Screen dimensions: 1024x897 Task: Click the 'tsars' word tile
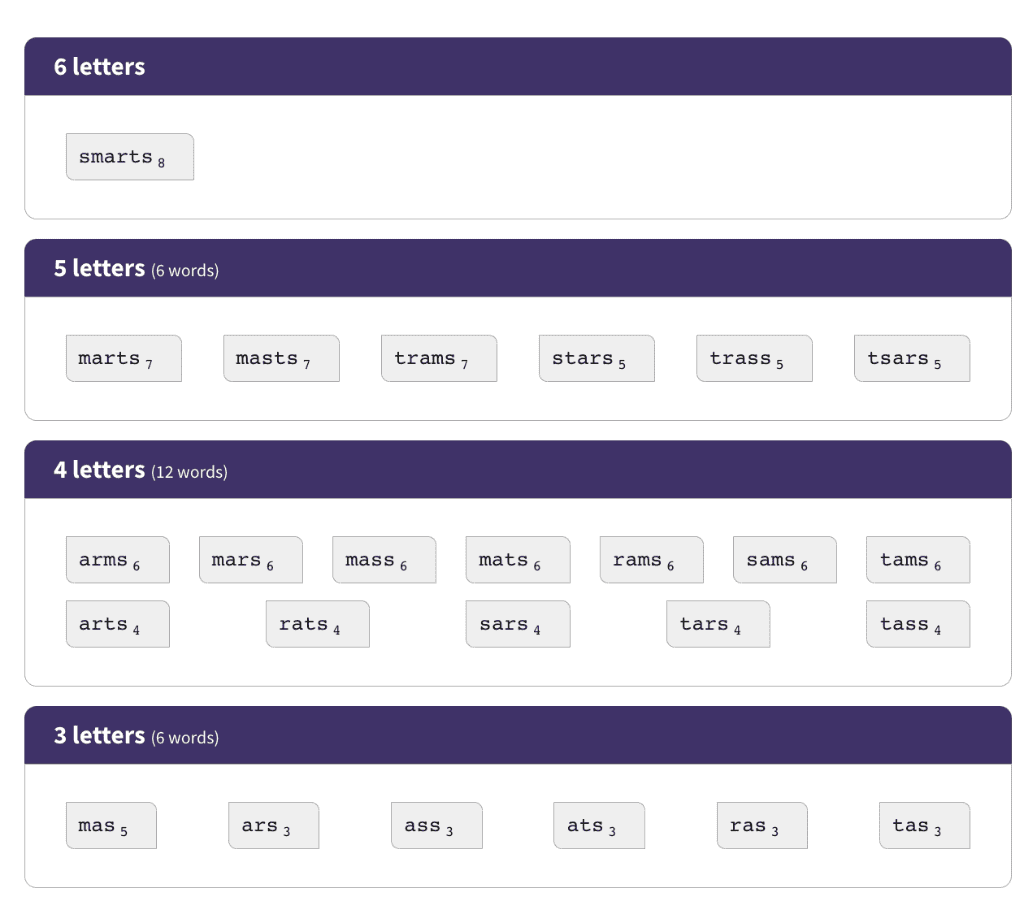912,358
